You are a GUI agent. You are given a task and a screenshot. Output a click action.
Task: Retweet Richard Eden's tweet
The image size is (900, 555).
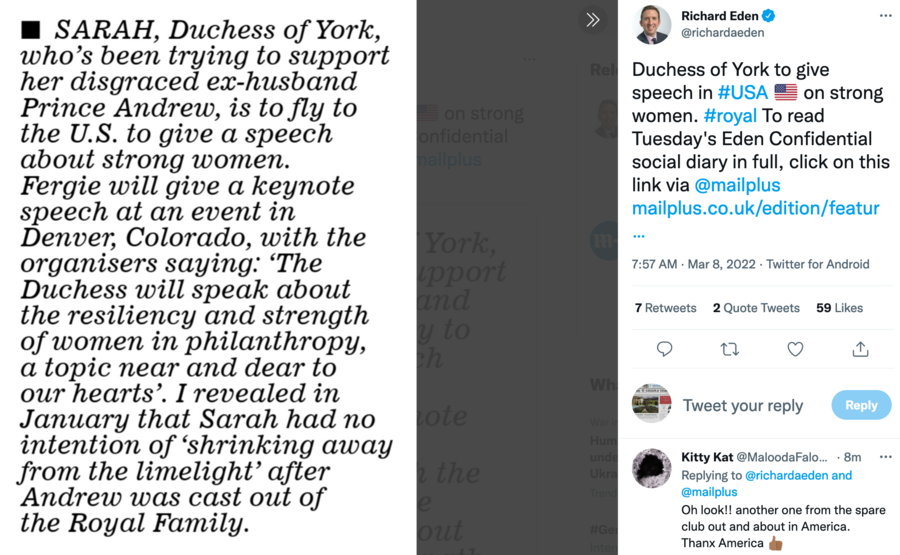coord(730,349)
